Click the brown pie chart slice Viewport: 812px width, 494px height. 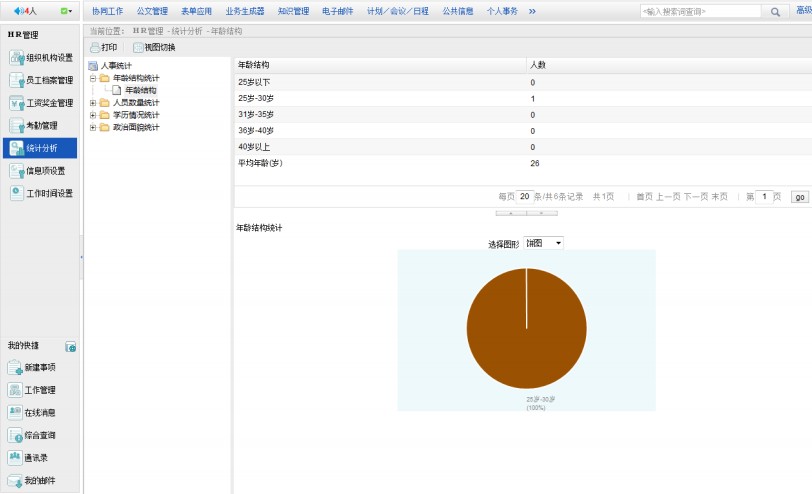pyautogui.click(x=527, y=328)
